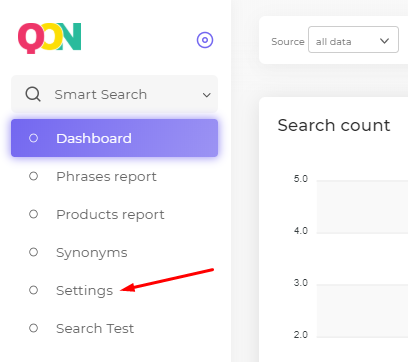The image size is (408, 362).
Task: Click the QON logo
Action: 49,38
